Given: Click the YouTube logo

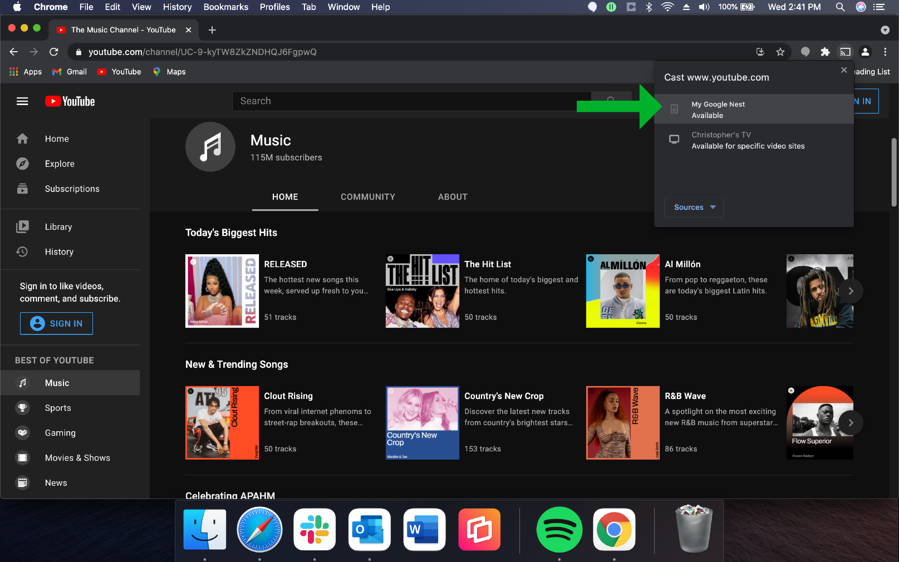Looking at the screenshot, I should point(70,102).
